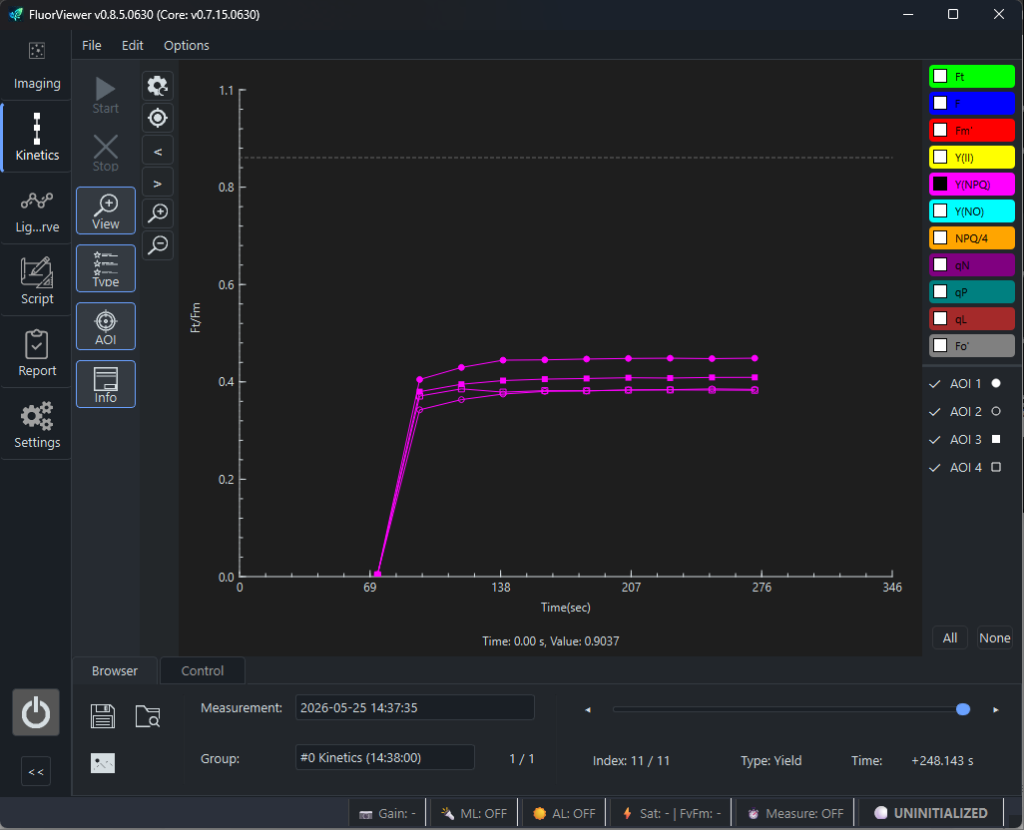Click the '+248.143 s' time value
Viewport: 1024px width, 830px height.
coord(942,761)
